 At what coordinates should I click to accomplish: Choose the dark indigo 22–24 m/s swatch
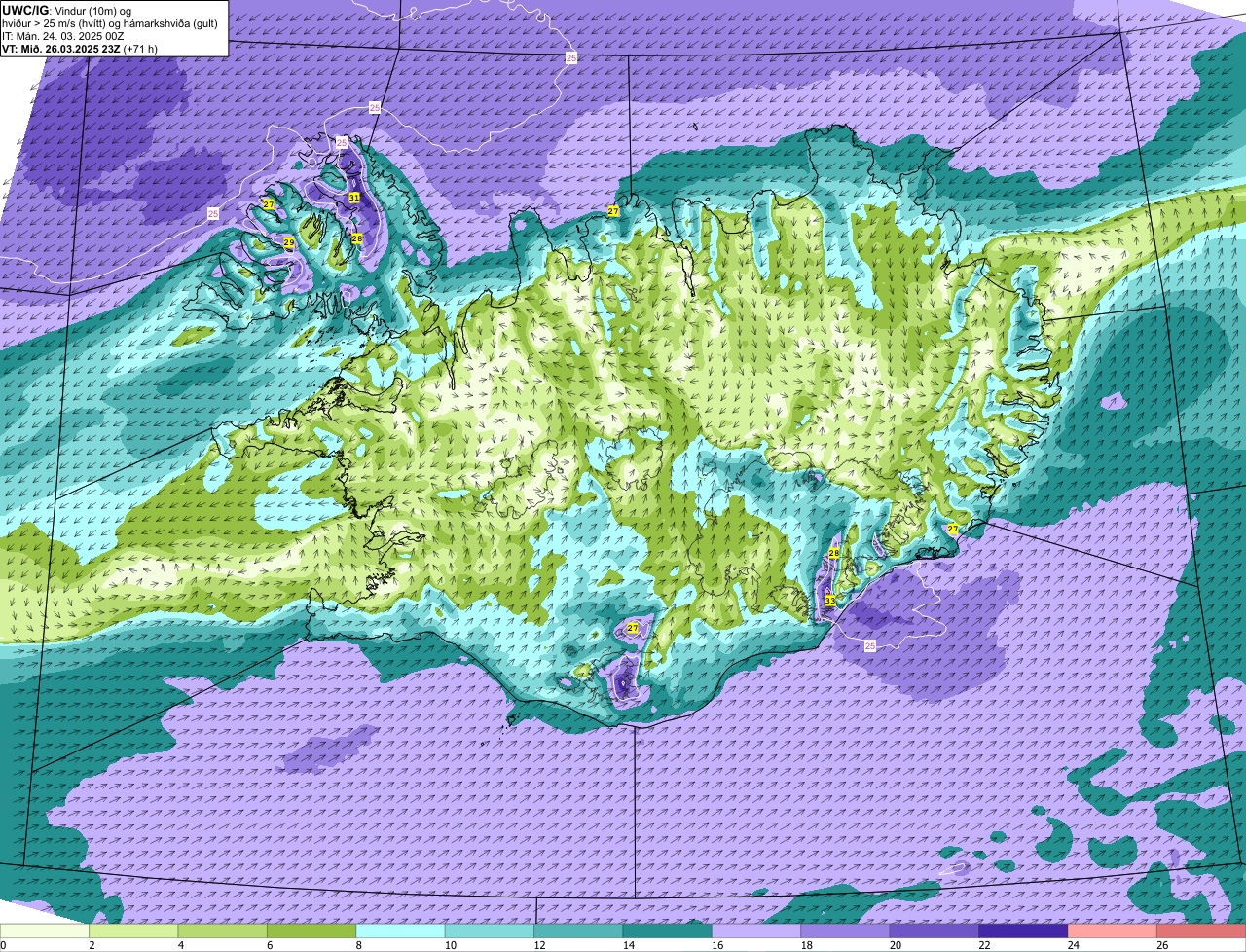(1024, 931)
